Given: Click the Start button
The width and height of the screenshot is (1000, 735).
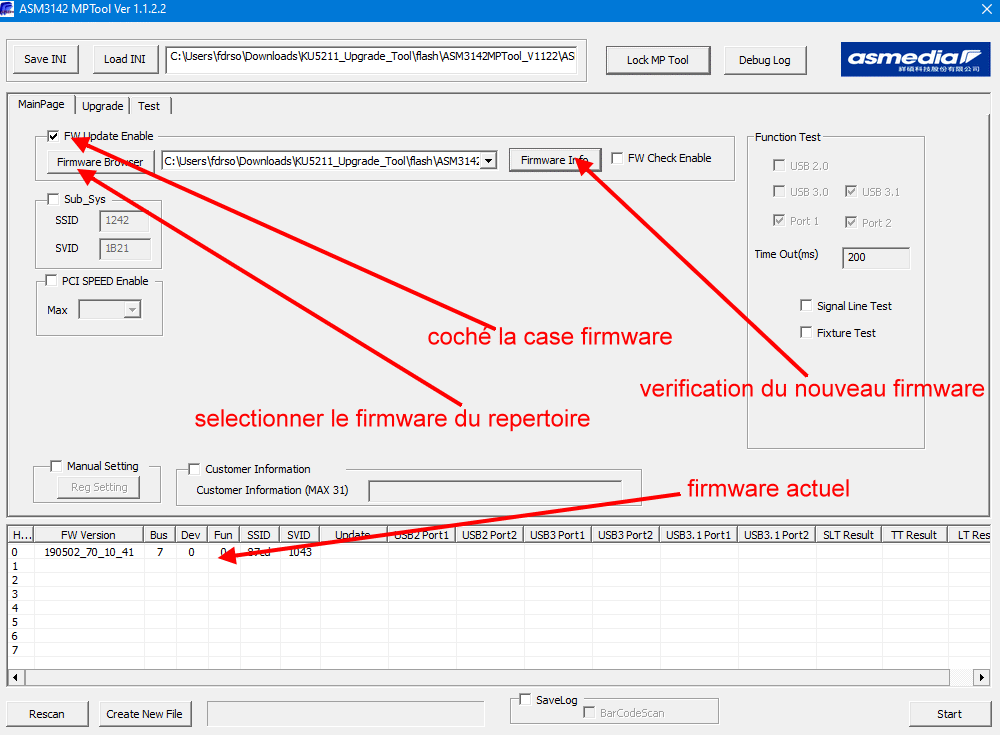Looking at the screenshot, I should [x=949, y=714].
